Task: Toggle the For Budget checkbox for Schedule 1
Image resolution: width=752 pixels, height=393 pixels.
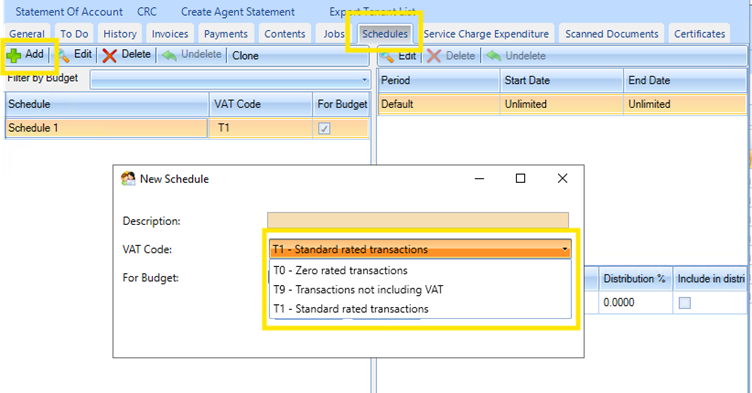Action: (324, 129)
